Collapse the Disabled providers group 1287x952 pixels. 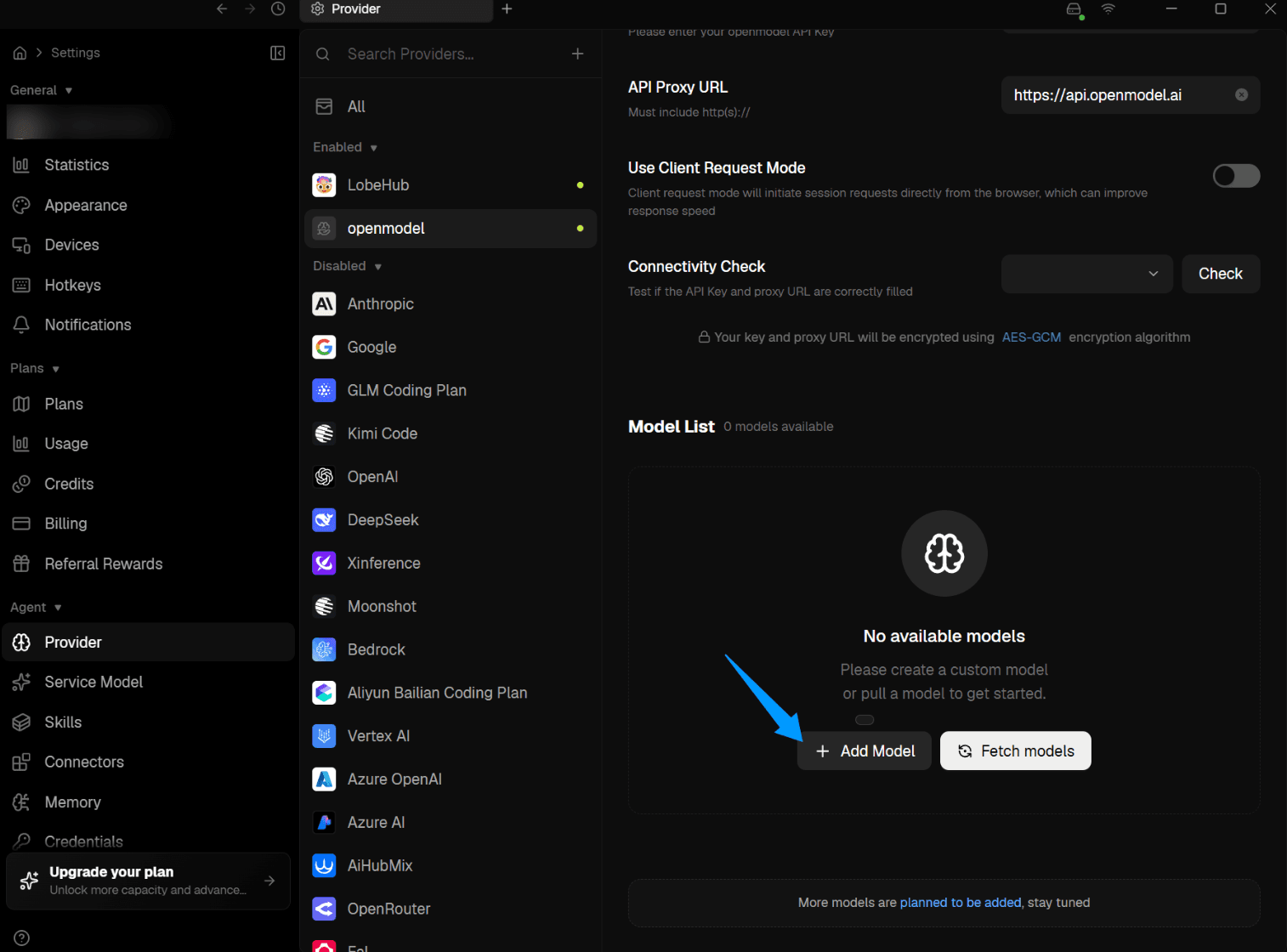tap(347, 266)
